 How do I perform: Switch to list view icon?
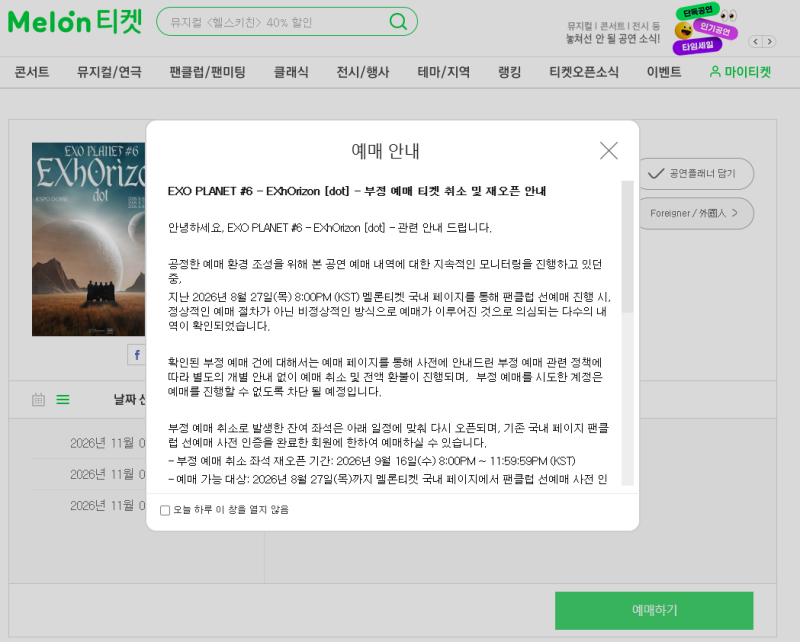pos(63,400)
